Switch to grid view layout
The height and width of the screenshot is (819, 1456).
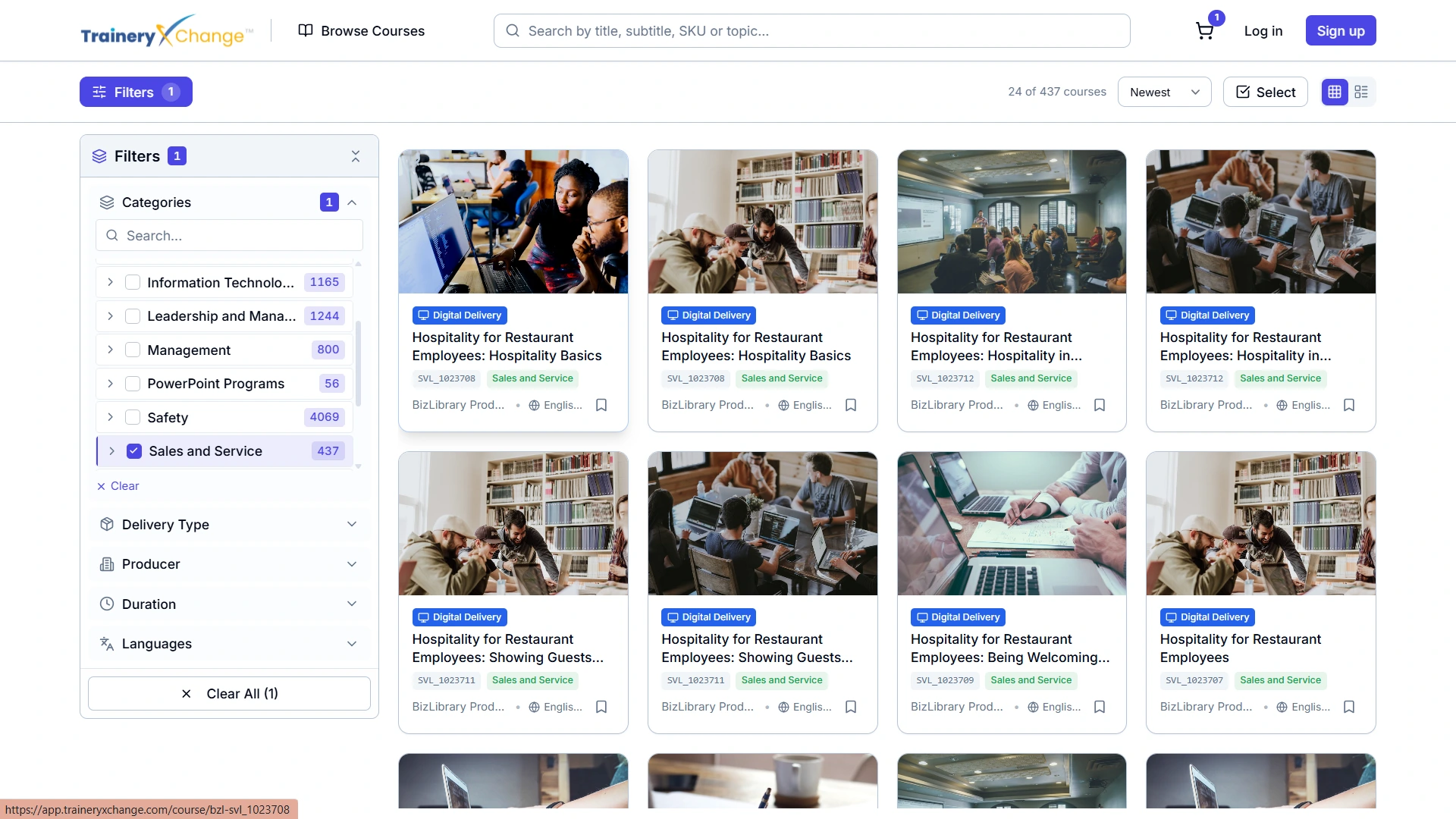click(x=1335, y=92)
